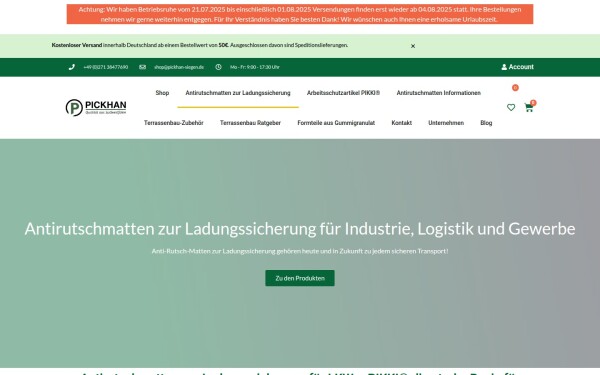This screenshot has height=375, width=600.
Task: Click the shop@pickhan-siegen.de email address
Action: pyautogui.click(x=179, y=67)
